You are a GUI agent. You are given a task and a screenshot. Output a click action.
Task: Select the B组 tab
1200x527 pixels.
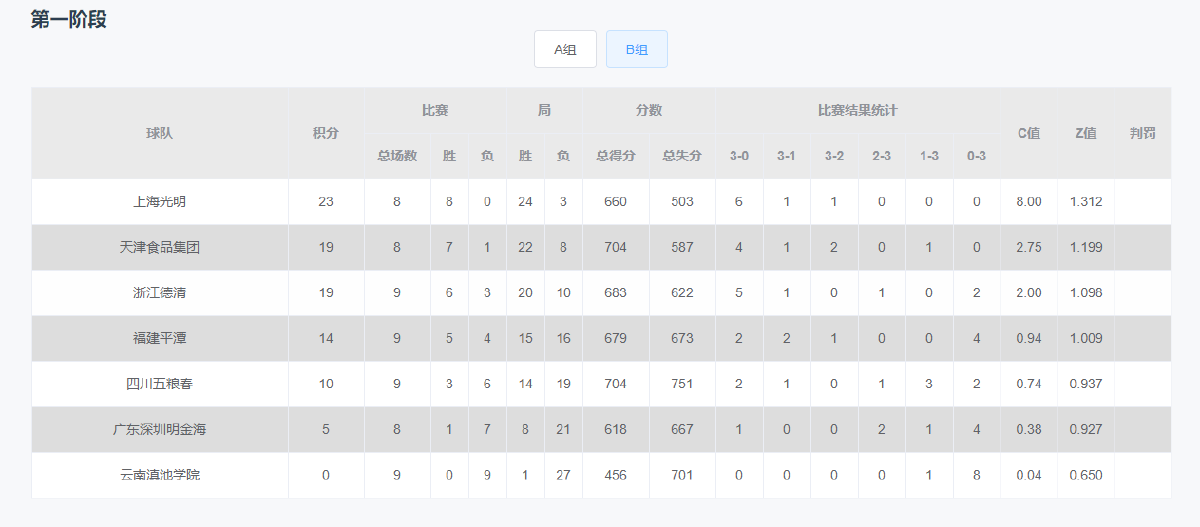[x=637, y=49]
